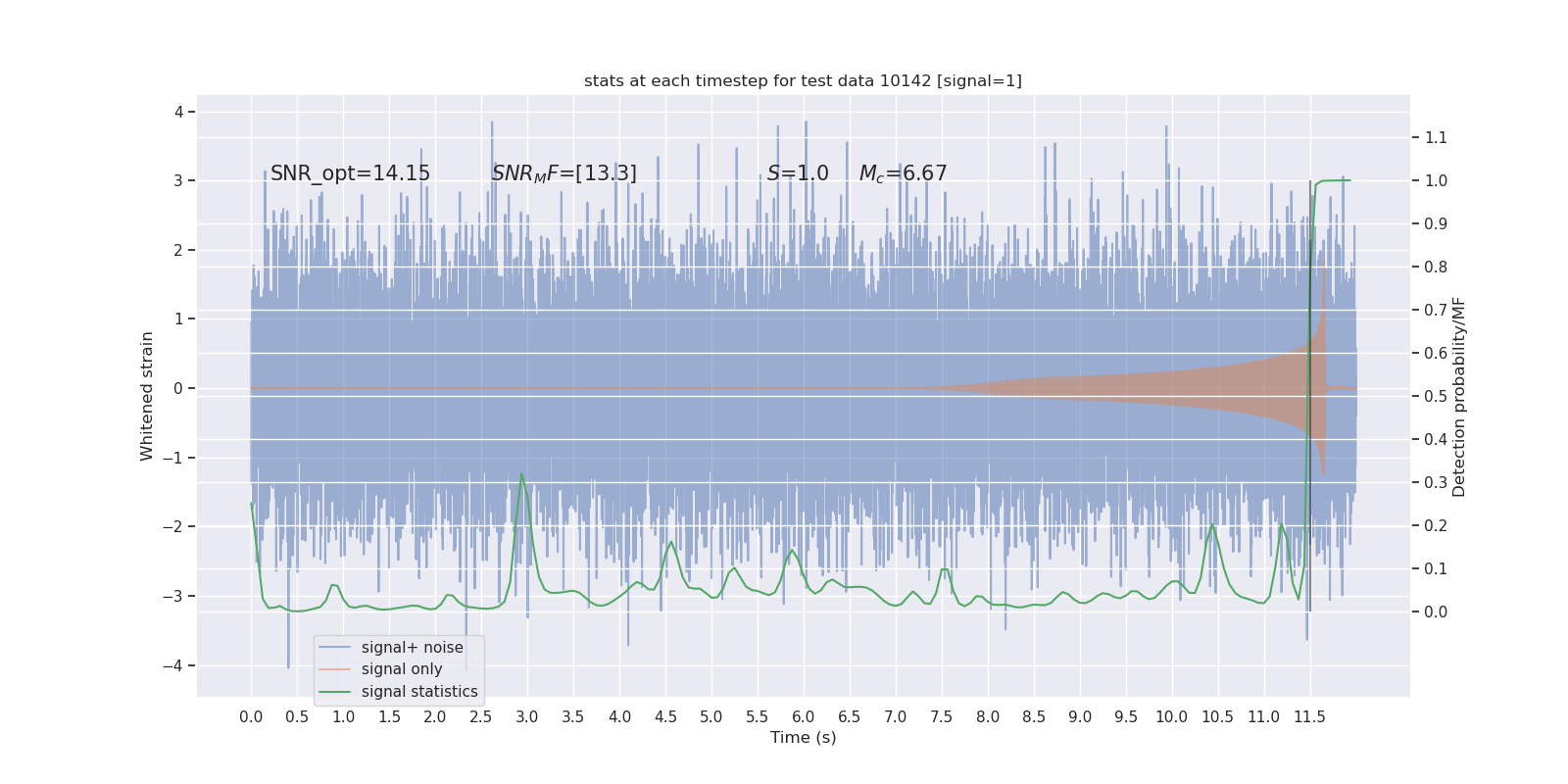The width and height of the screenshot is (1568, 784).
Task: Click the 'Whitened strain' y-axis label
Action: [x=147, y=396]
